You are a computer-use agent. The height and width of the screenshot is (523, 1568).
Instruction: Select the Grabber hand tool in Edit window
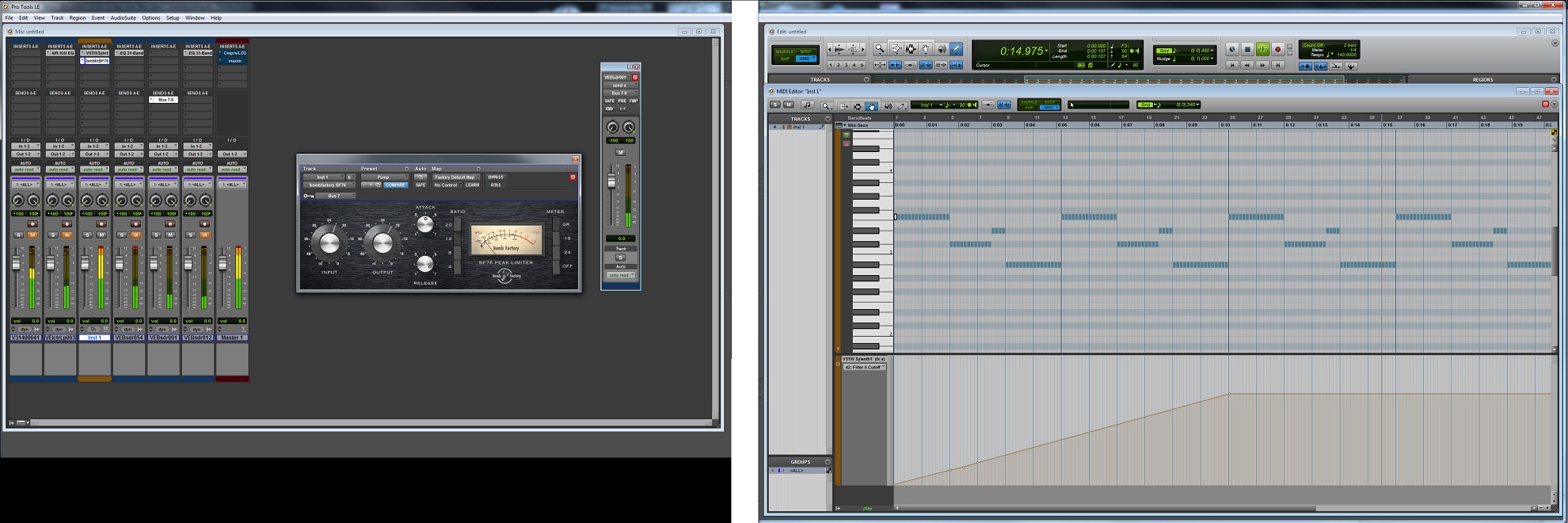926,49
